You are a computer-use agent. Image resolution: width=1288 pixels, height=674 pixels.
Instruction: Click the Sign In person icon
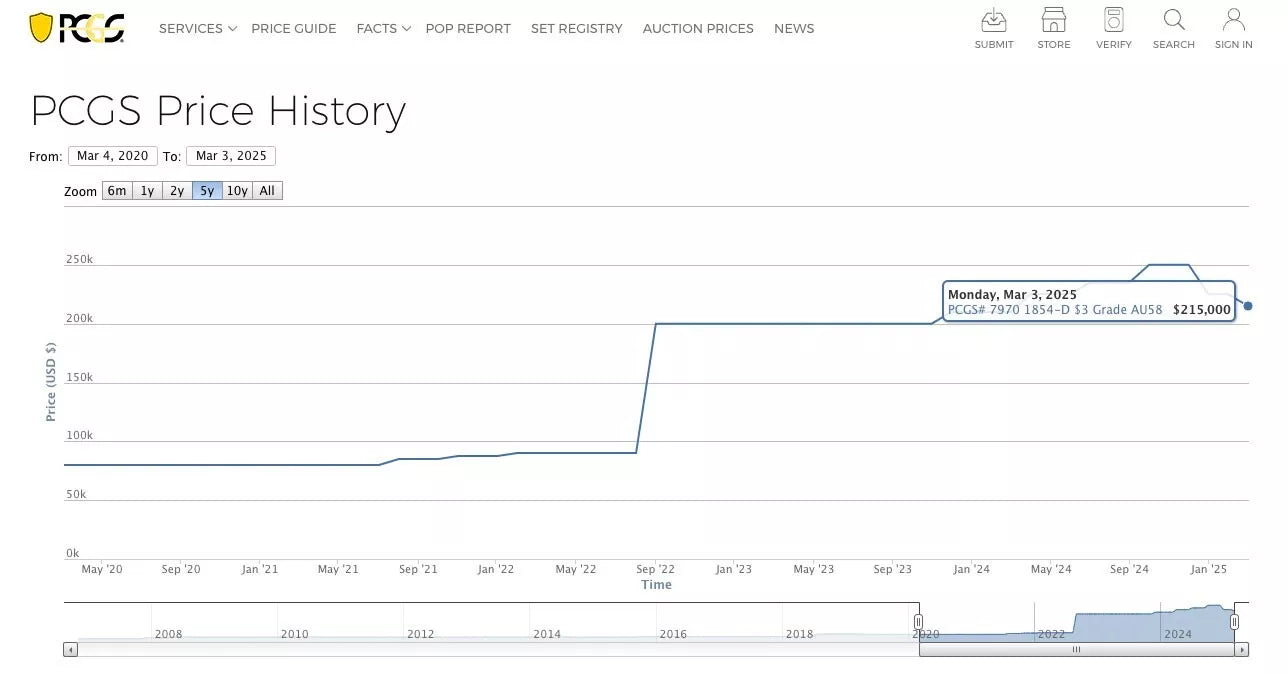[1234, 20]
